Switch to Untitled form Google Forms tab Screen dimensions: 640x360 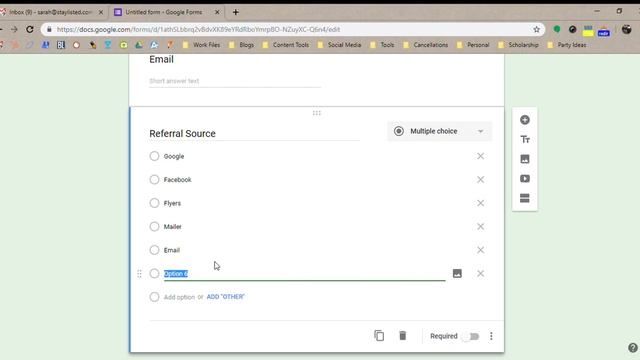point(163,12)
